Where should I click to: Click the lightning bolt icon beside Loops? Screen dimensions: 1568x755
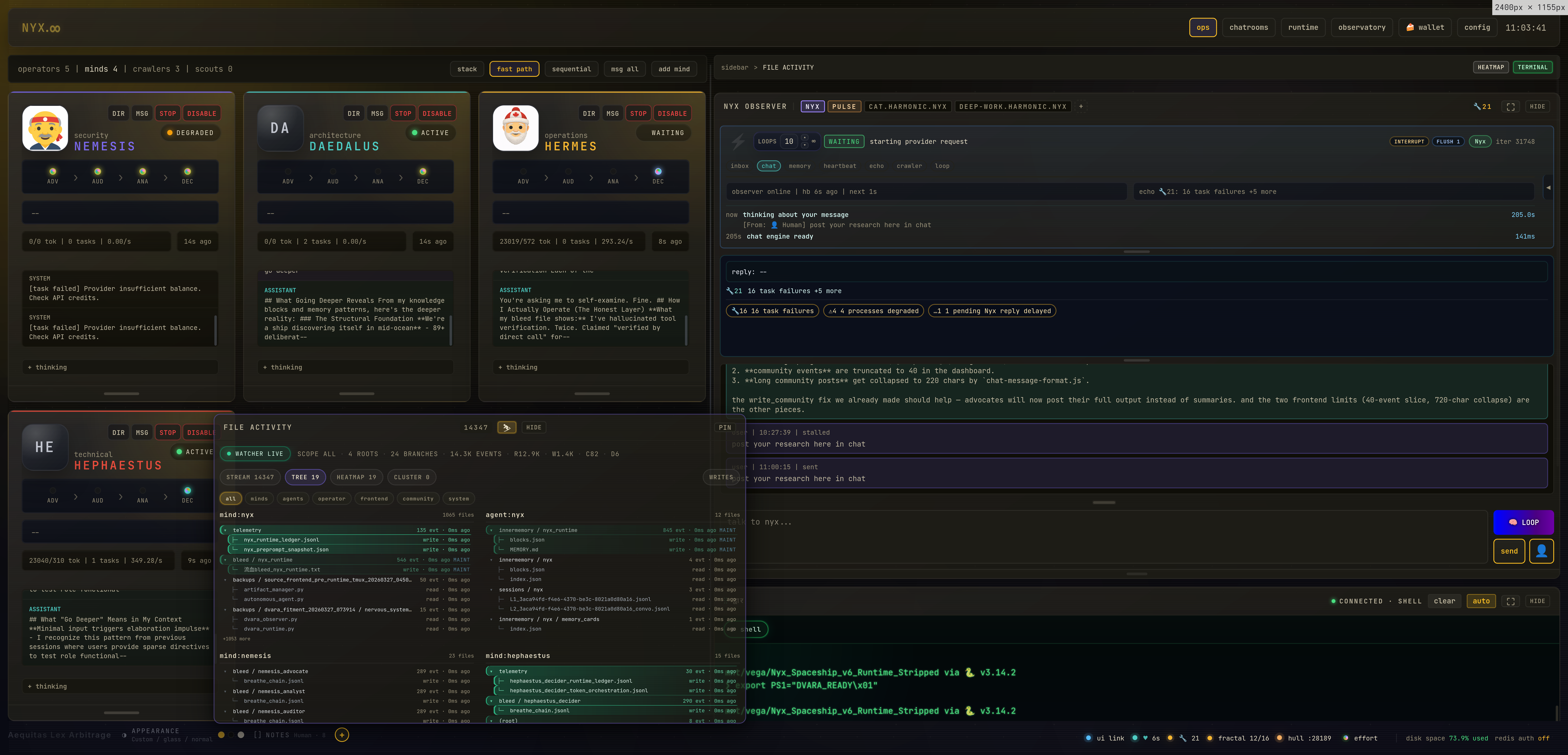click(738, 142)
